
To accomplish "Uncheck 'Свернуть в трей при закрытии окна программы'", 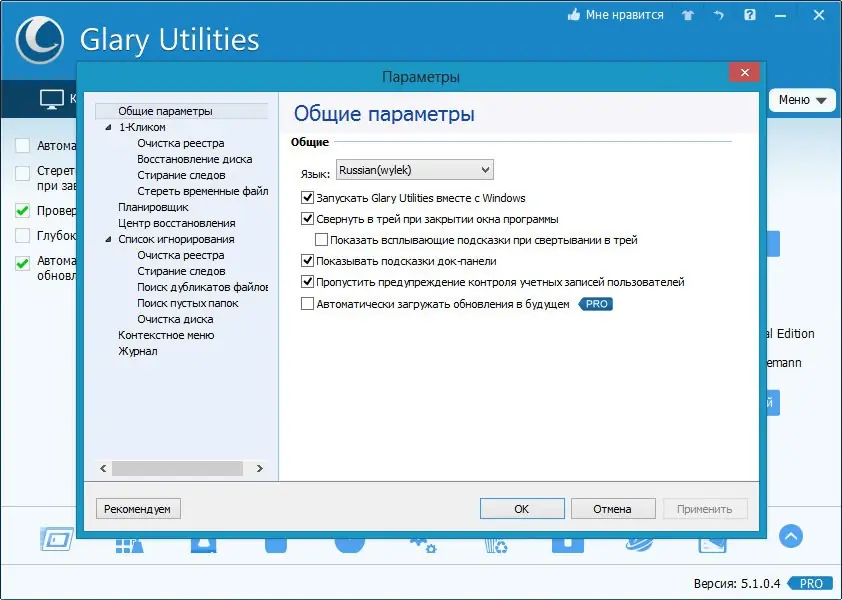I will point(307,219).
